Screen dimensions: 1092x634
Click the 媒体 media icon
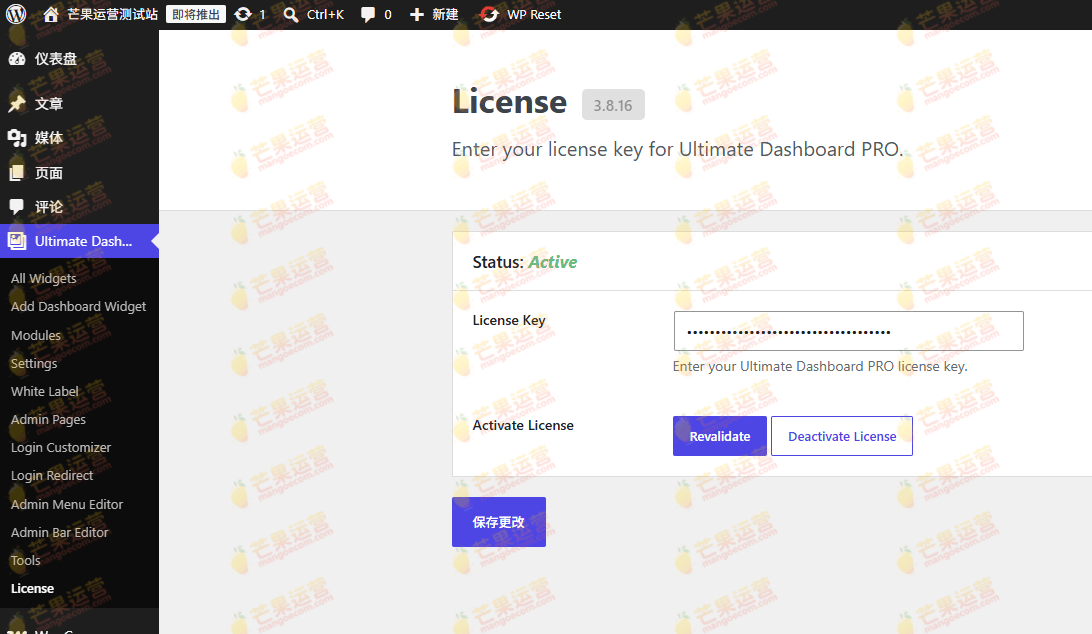(x=17, y=138)
